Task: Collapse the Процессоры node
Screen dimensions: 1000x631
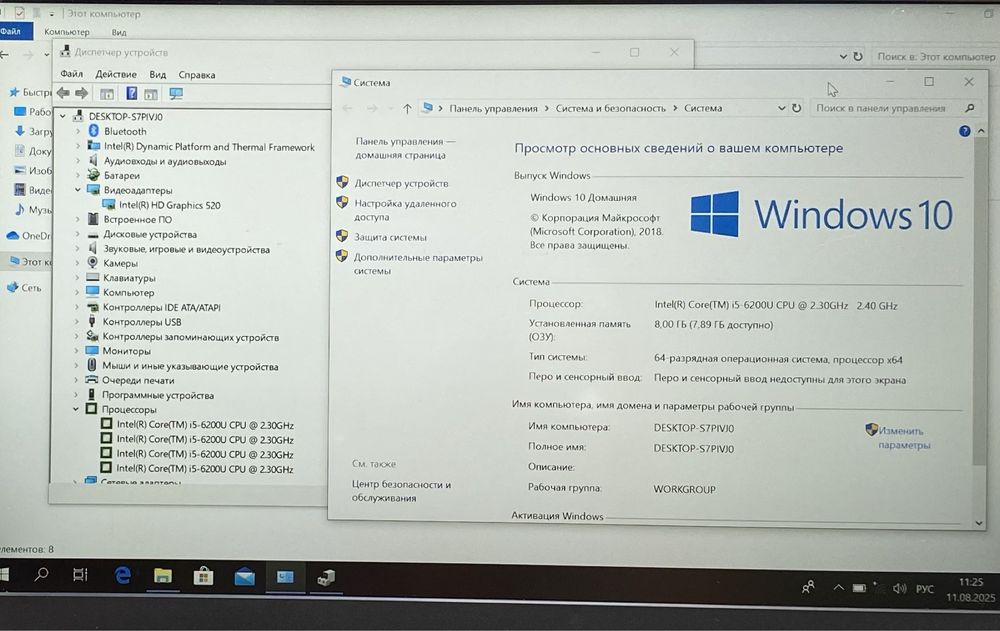Action: (76, 410)
